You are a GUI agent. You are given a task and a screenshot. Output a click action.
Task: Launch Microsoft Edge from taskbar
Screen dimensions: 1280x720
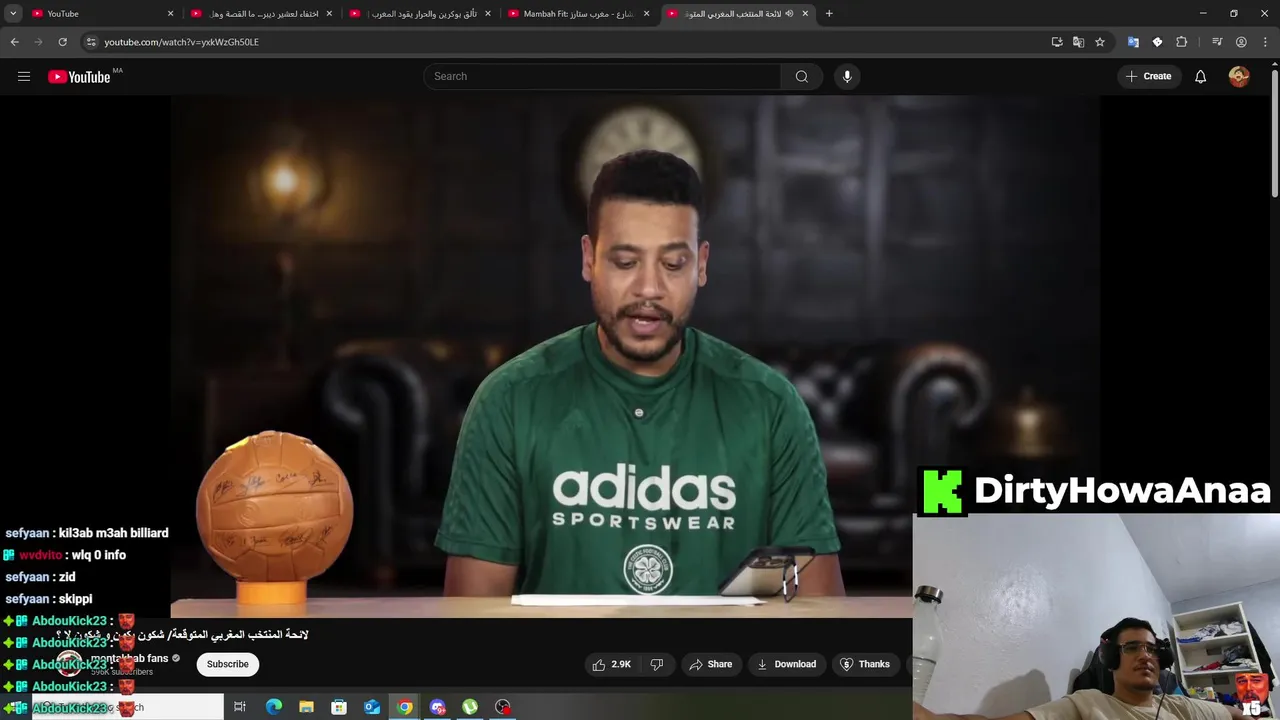273,707
